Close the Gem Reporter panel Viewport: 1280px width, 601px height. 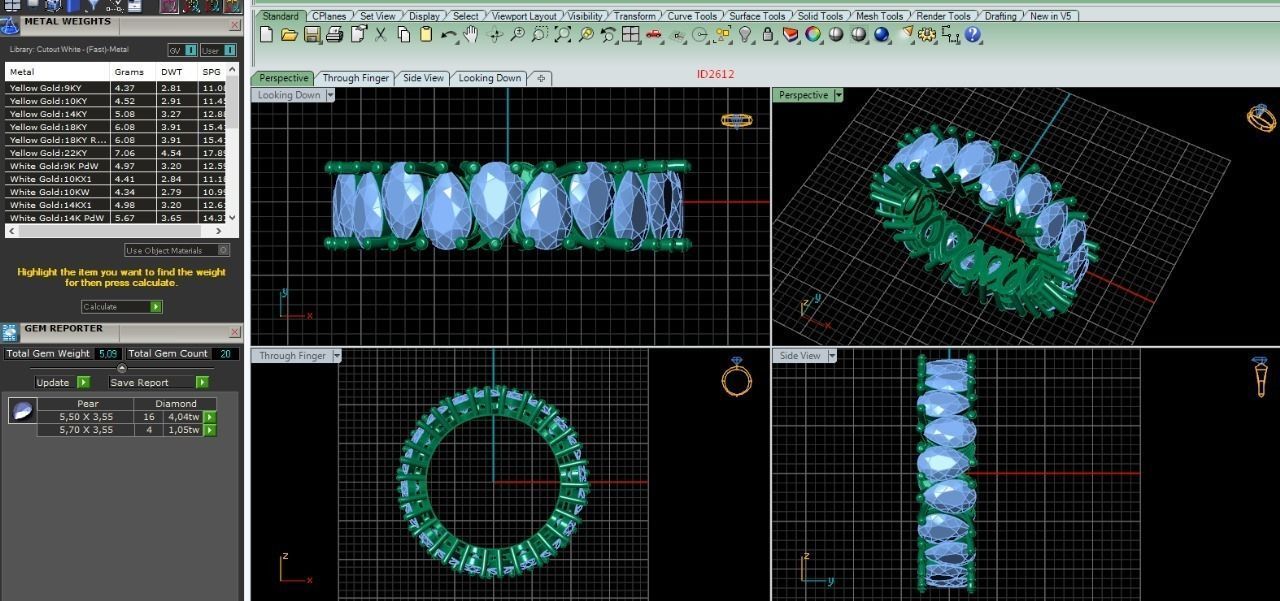tap(235, 332)
